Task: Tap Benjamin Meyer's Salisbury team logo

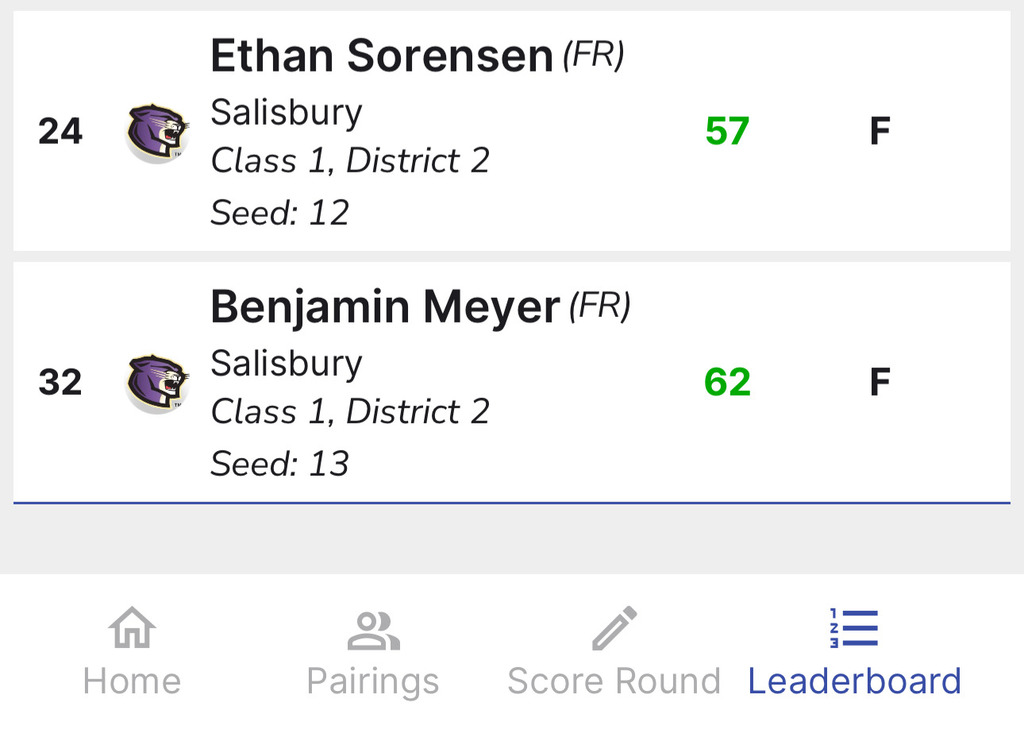Action: [x=157, y=383]
